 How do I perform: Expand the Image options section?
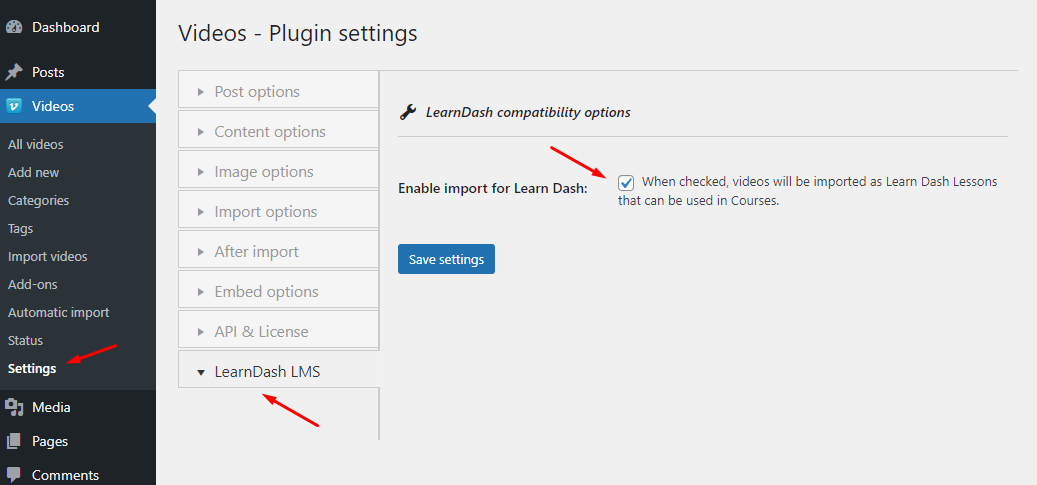coord(278,172)
